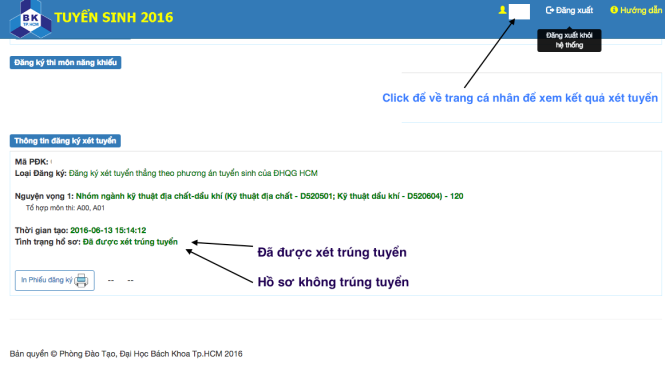Viewport: 665px width, 368px height.
Task: Click the Tổ hợp môn thi: A00, A01 line
Action: 65,208
